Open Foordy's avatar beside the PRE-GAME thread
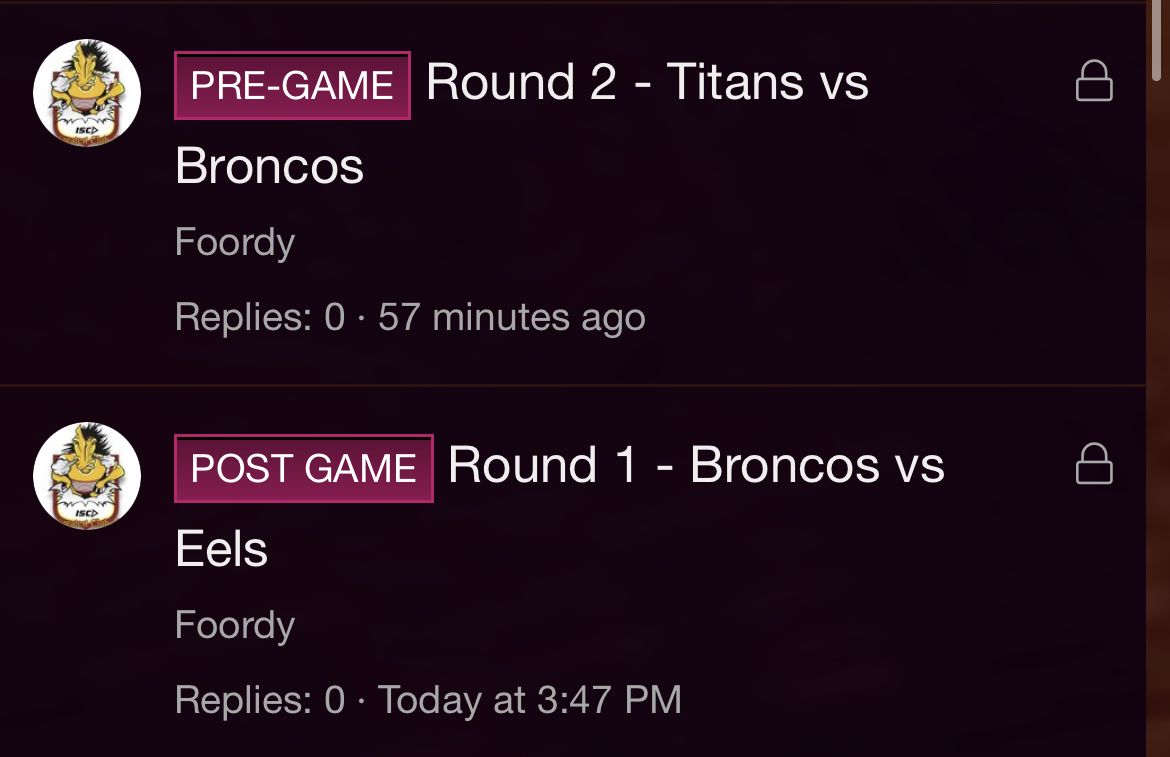Screen dimensions: 1170x757 (87, 92)
